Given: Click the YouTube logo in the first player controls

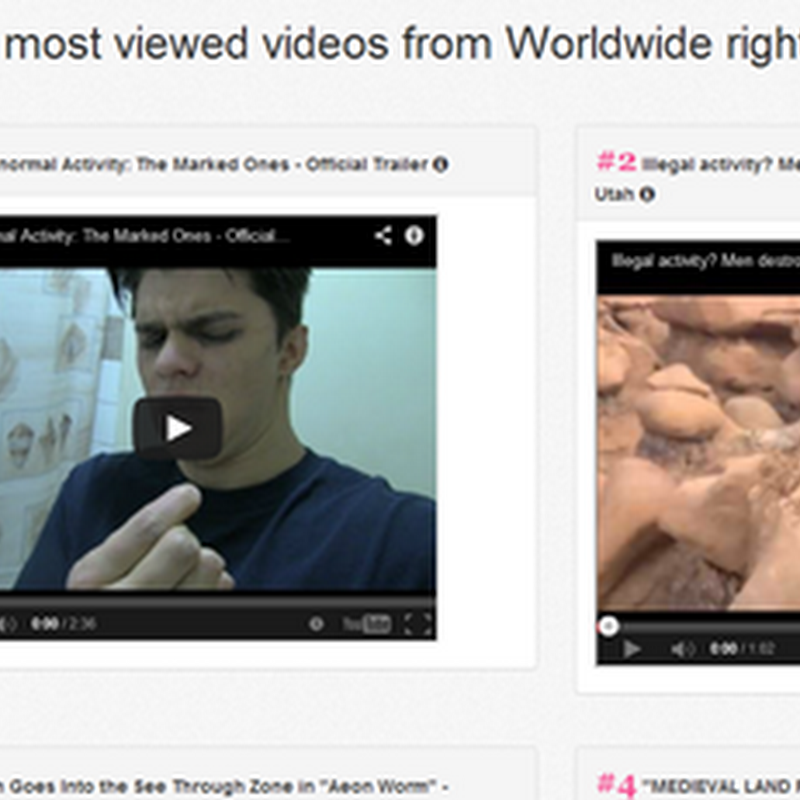Looking at the screenshot, I should point(367,623).
